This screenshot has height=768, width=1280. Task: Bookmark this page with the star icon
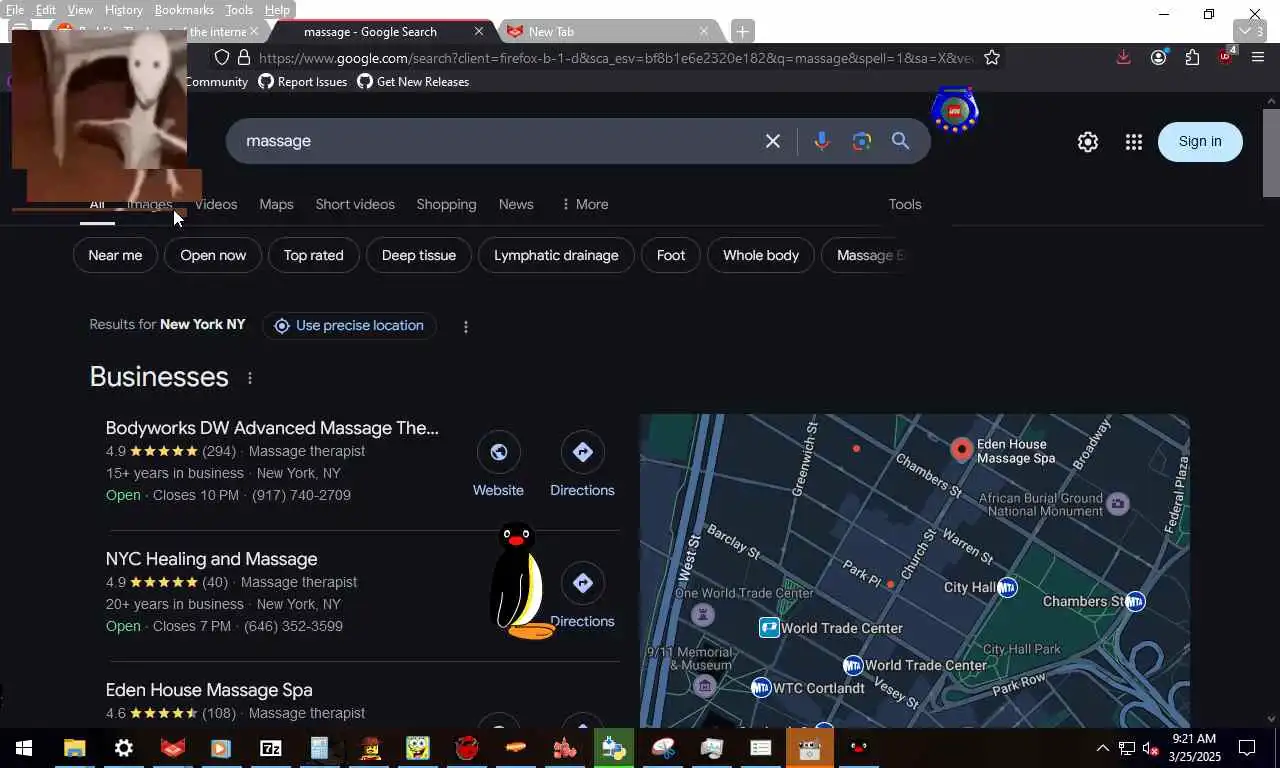(x=991, y=58)
